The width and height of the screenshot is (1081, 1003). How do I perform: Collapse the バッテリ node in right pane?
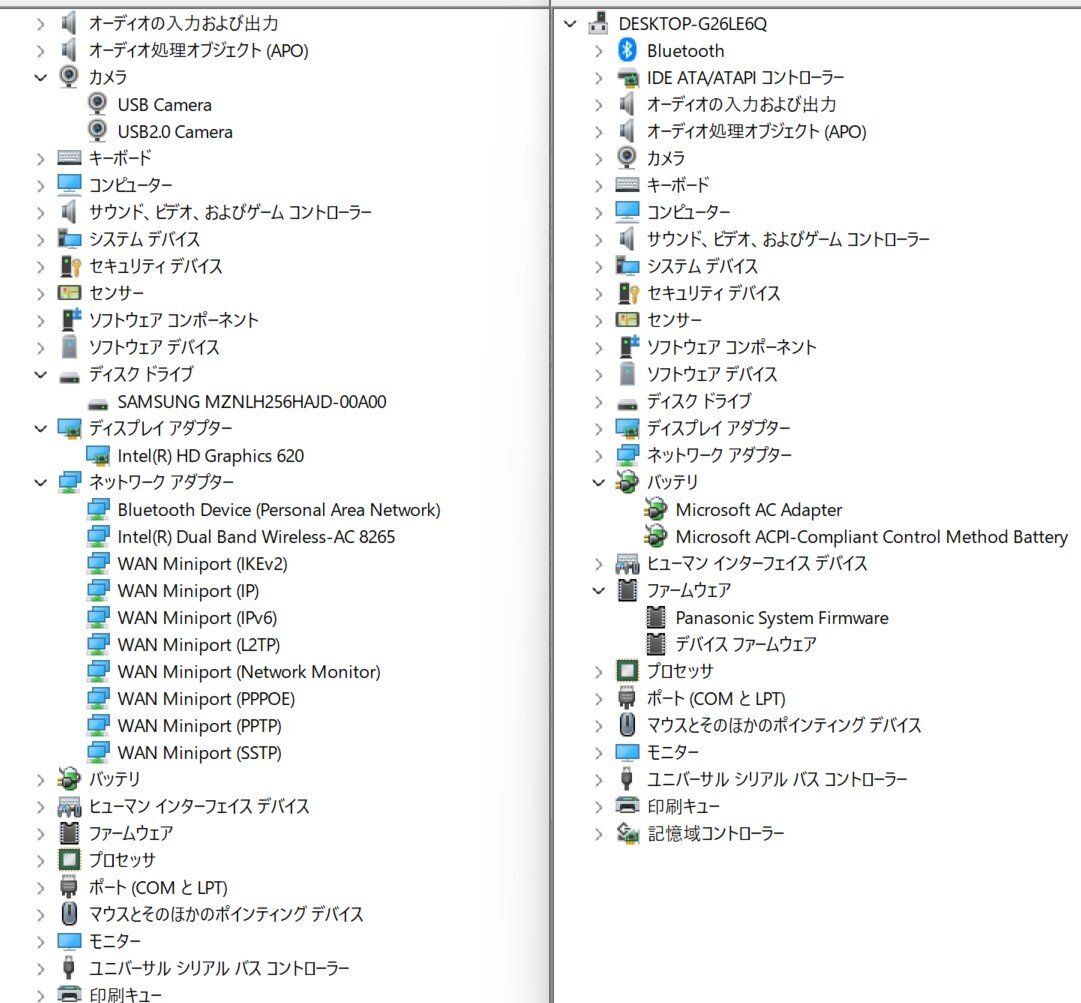point(598,482)
